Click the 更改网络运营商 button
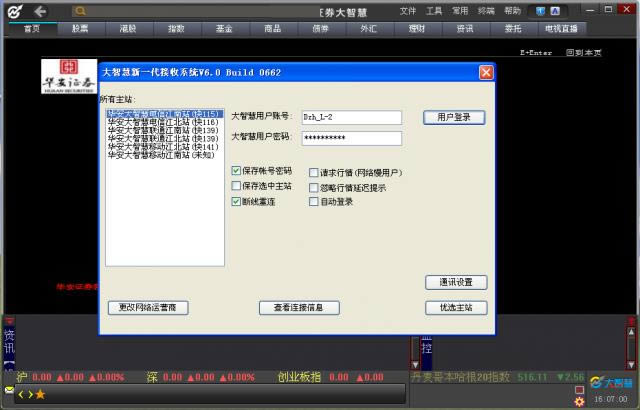640x410 pixels. coord(148,308)
